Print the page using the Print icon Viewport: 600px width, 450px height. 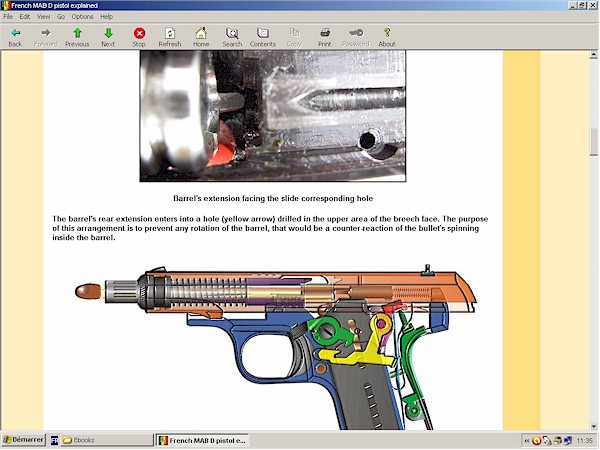325,33
